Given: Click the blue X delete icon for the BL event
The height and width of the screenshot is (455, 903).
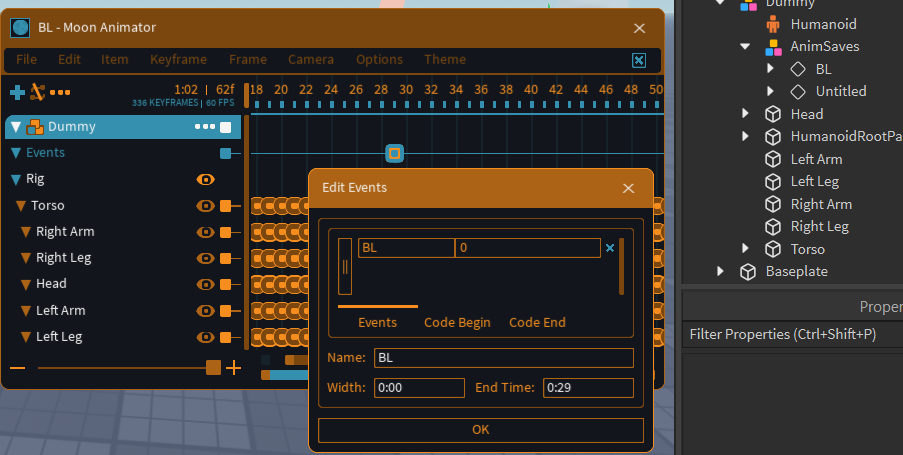Looking at the screenshot, I should point(610,247).
